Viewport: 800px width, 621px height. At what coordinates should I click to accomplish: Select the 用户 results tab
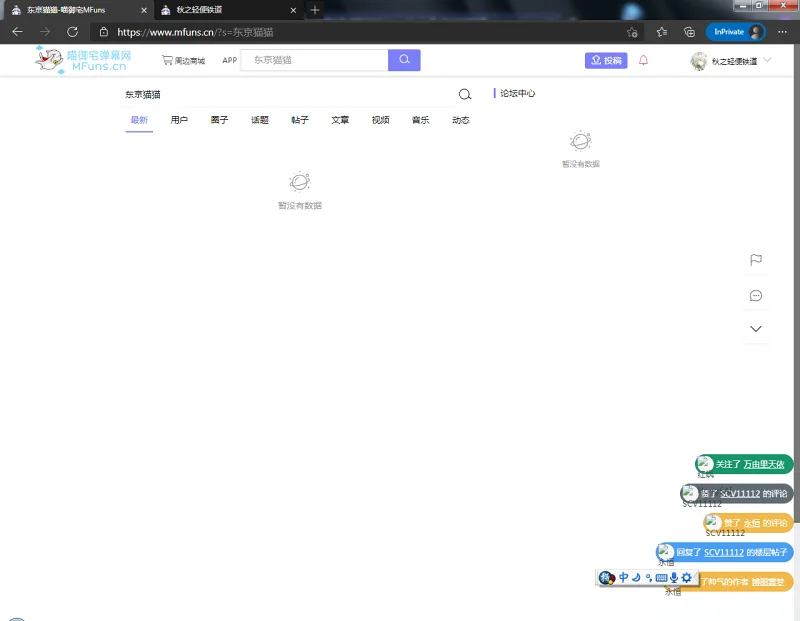[x=179, y=120]
